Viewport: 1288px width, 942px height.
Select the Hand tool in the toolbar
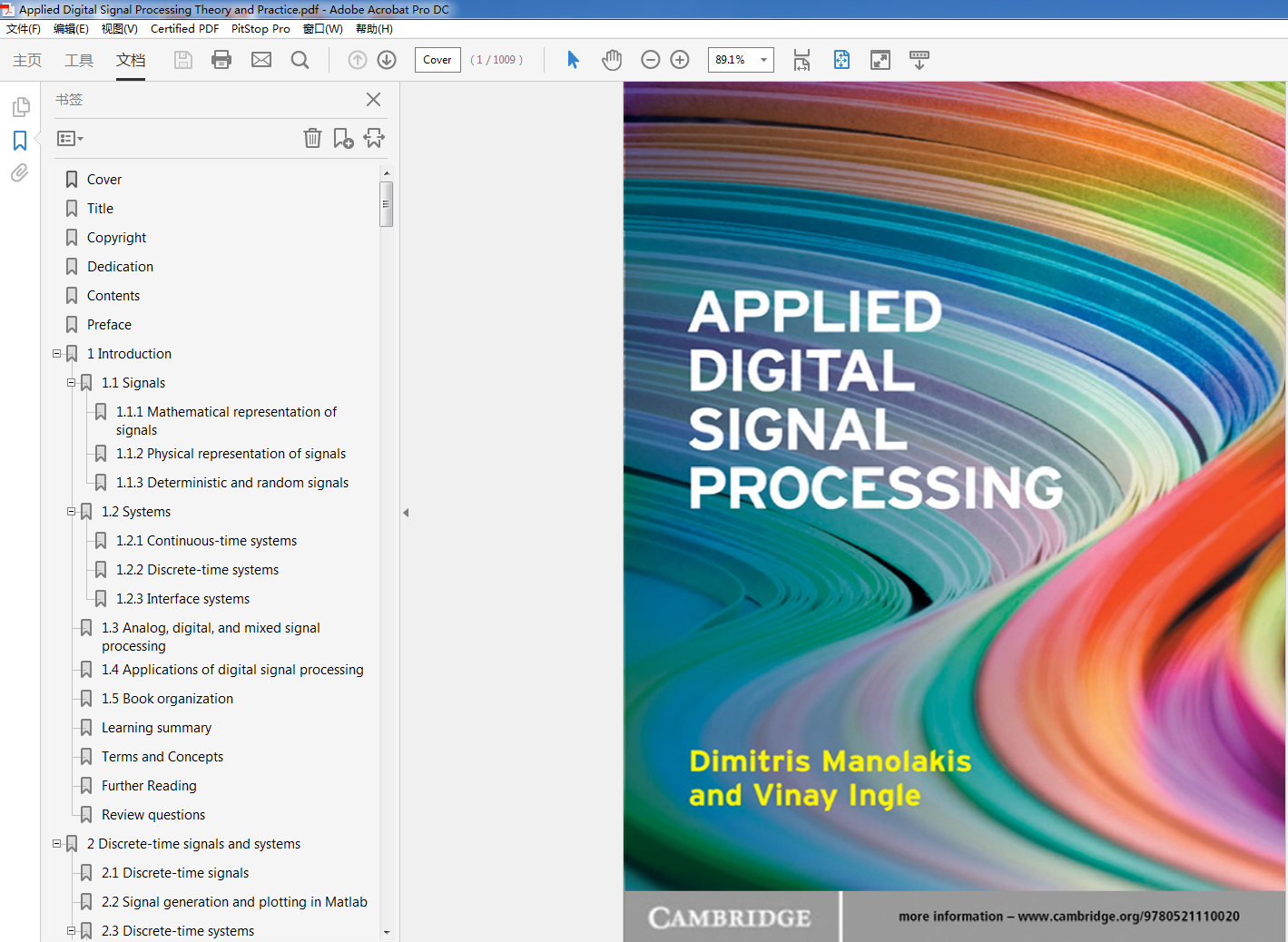pyautogui.click(x=612, y=59)
